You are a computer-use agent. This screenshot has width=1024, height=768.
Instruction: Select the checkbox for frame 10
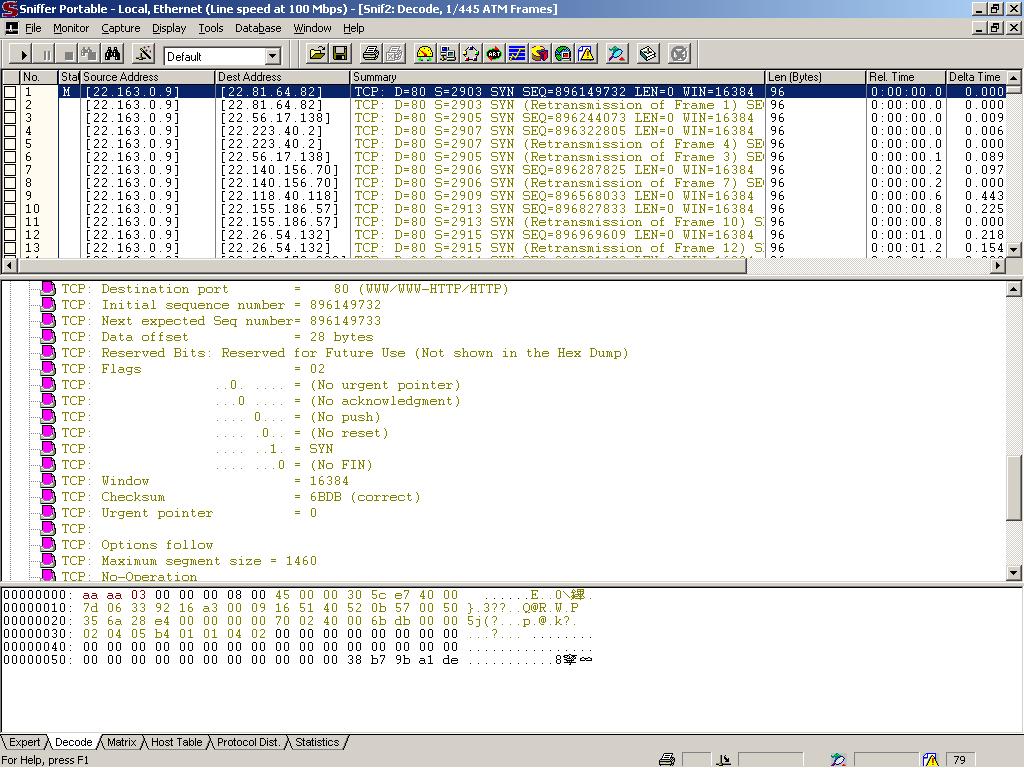pyautogui.click(x=10, y=209)
